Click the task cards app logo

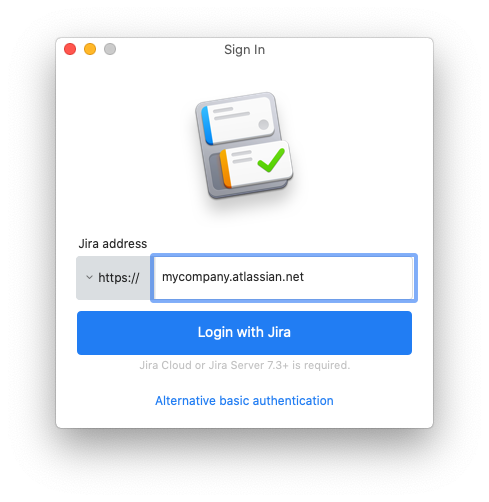[x=244, y=146]
